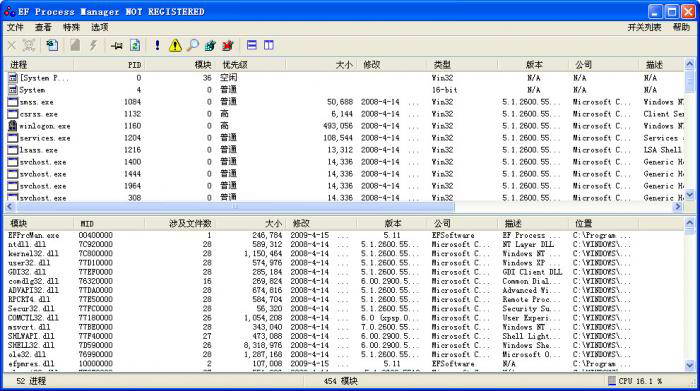Image resolution: width=700 pixels, height=391 pixels.
Task: Click the gray page toolbar icon
Action: click(x=75, y=45)
